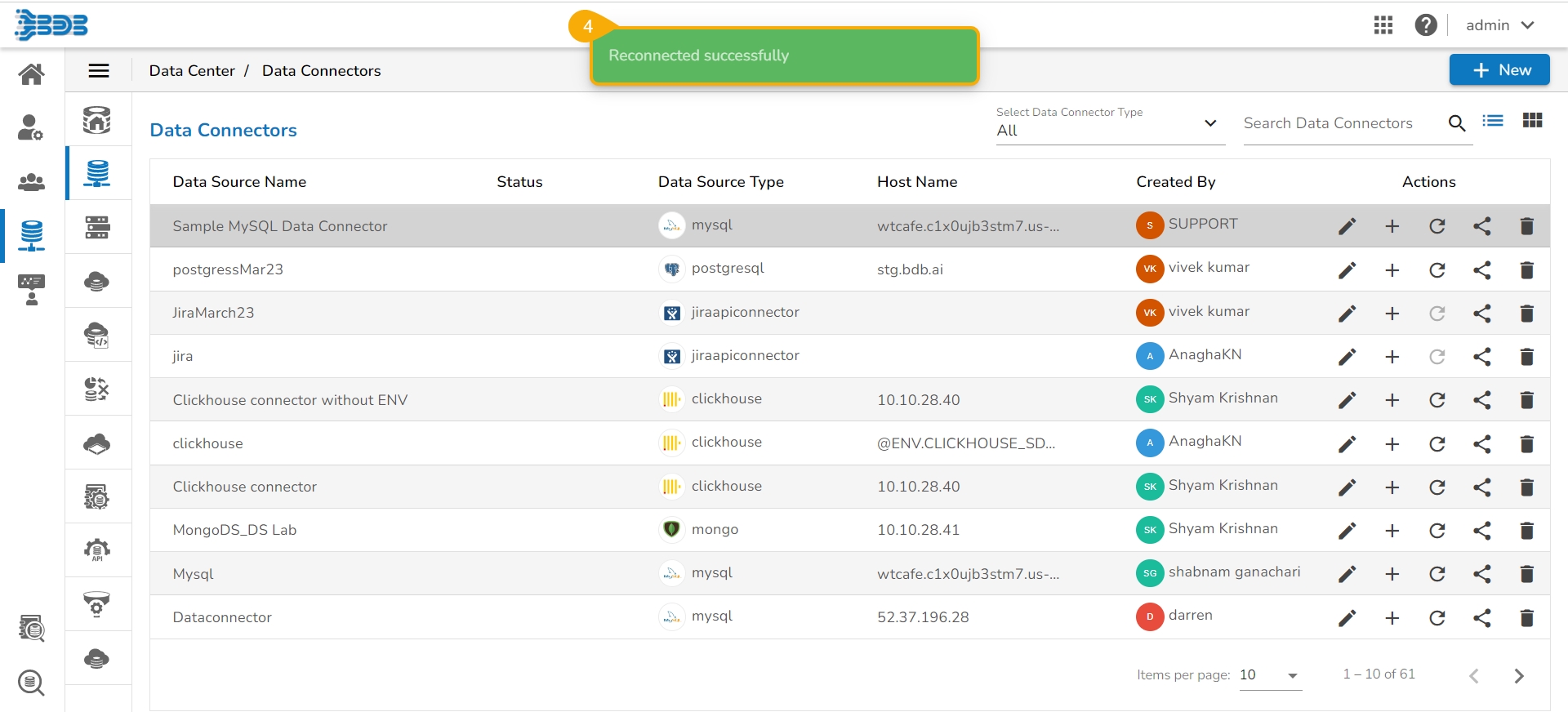Reconnect the Dataconnector data source
Image resolution: width=1568 pixels, height=712 pixels.
(x=1437, y=618)
